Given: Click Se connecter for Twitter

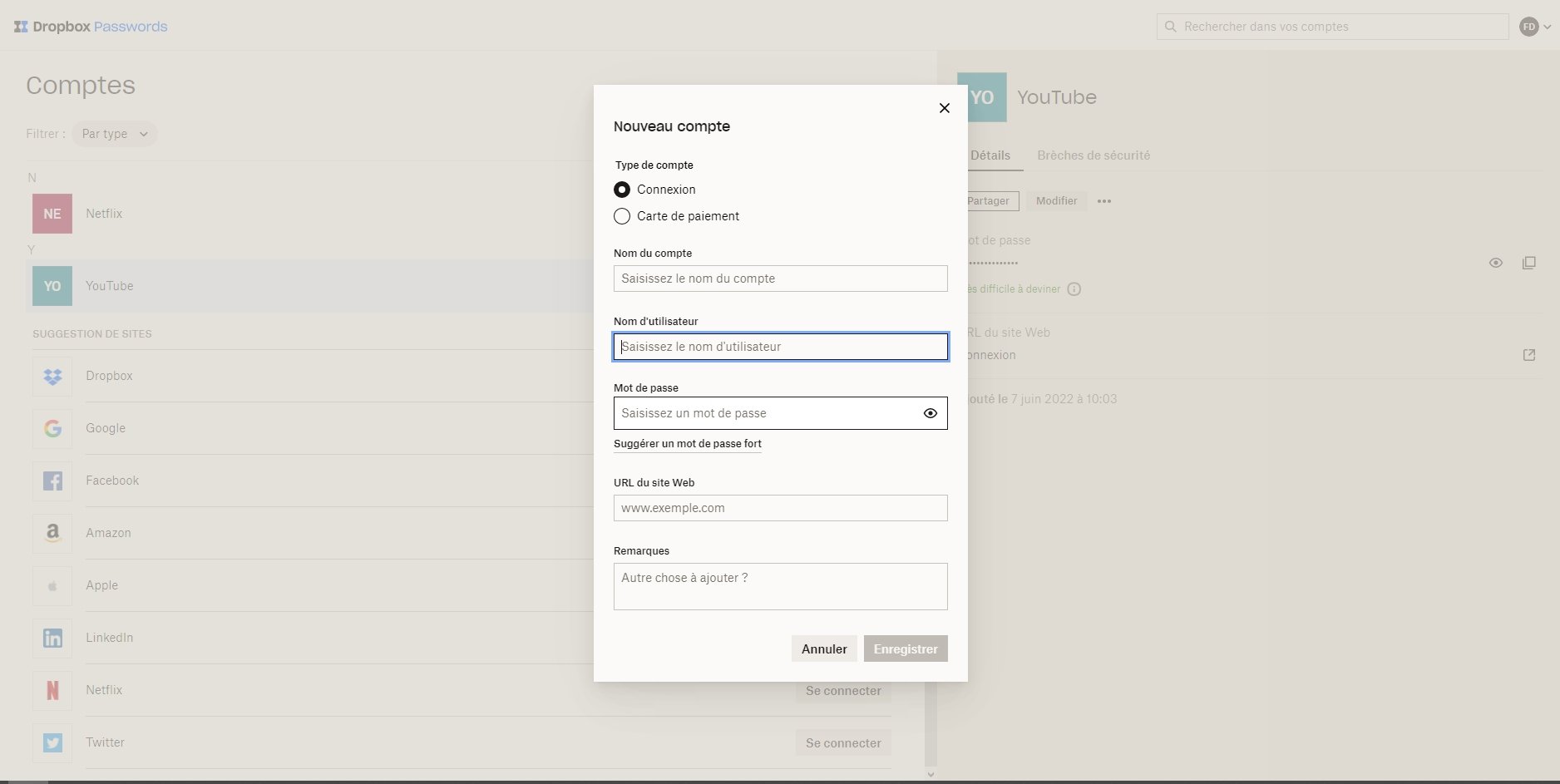Looking at the screenshot, I should [843, 743].
